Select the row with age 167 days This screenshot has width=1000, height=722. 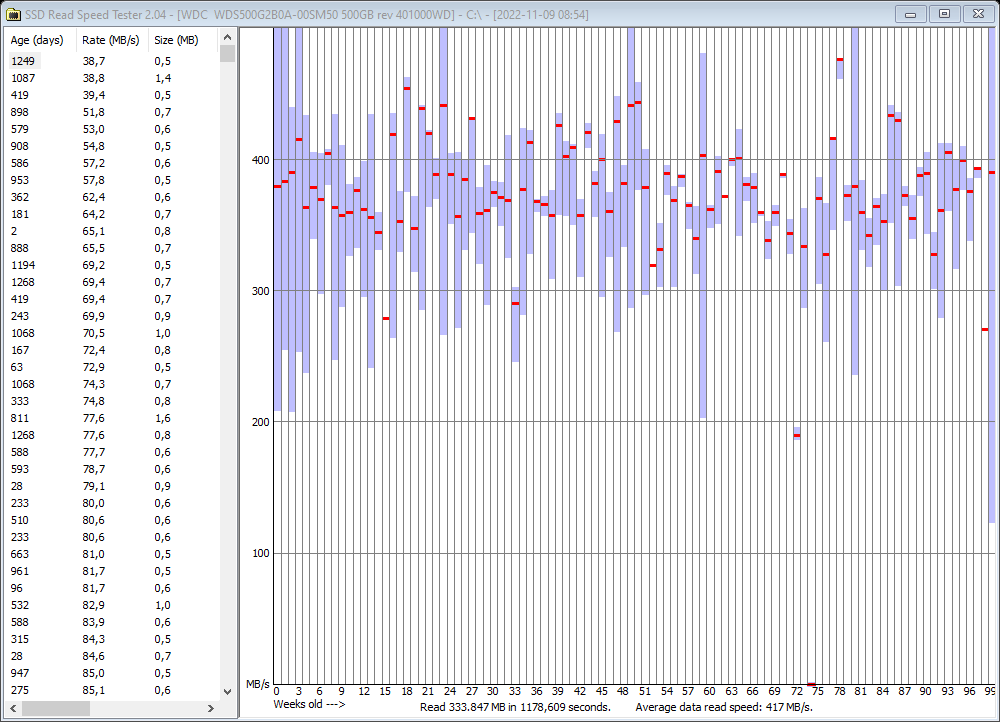click(112, 350)
